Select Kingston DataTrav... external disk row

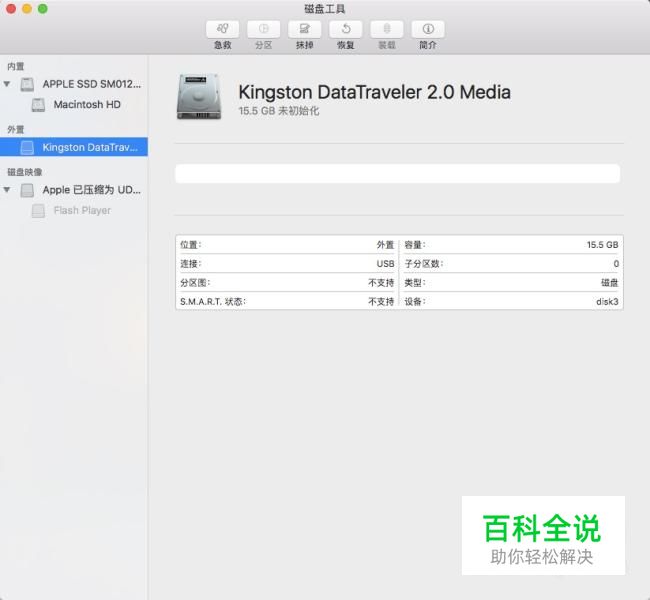tap(74, 147)
